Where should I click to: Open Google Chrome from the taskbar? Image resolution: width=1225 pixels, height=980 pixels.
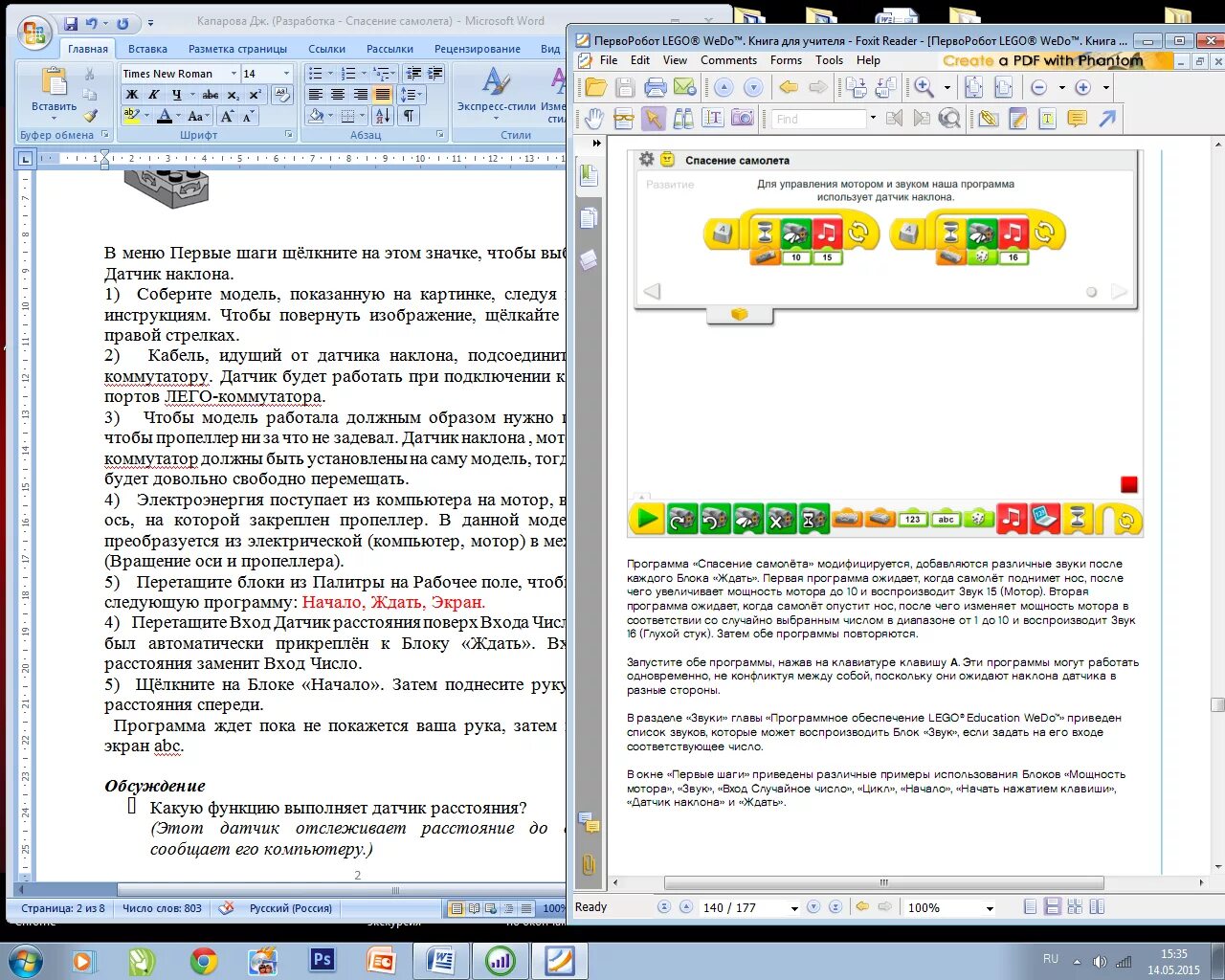pyautogui.click(x=203, y=961)
